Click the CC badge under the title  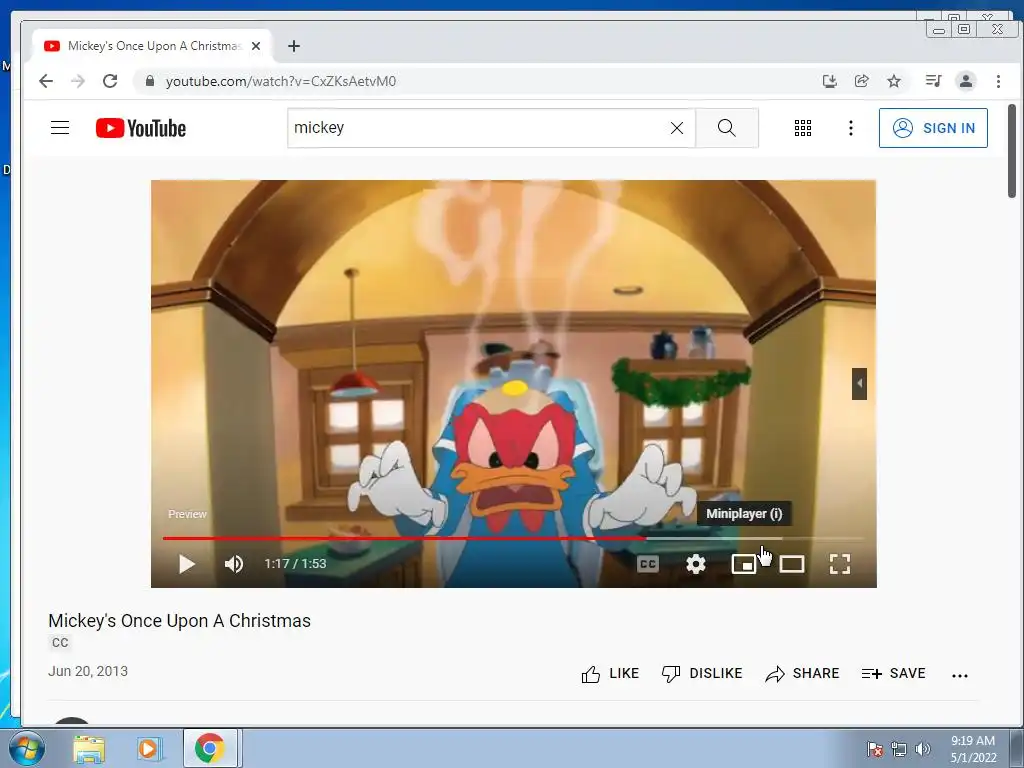[60, 643]
